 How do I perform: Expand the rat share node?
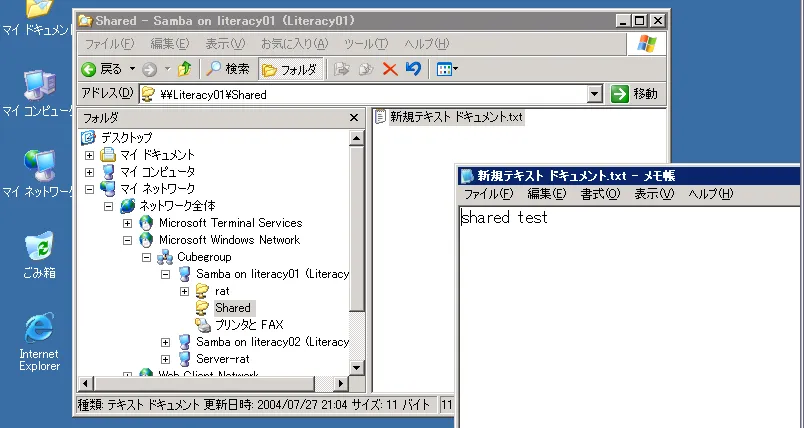[x=184, y=291]
